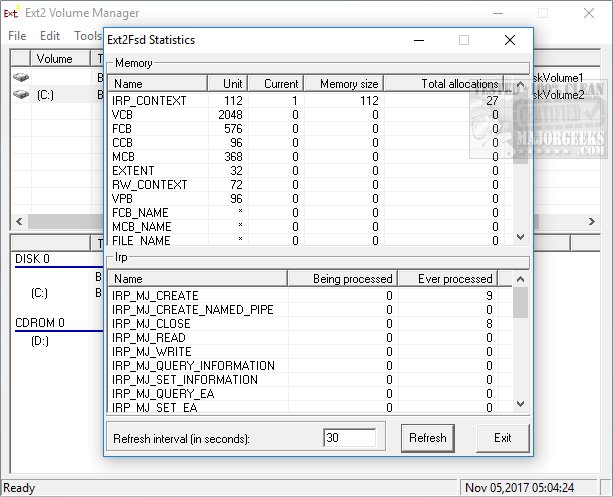The width and height of the screenshot is (613, 497).
Task: Click the Ext2 Volume Manager app icon
Action: click(x=11, y=13)
